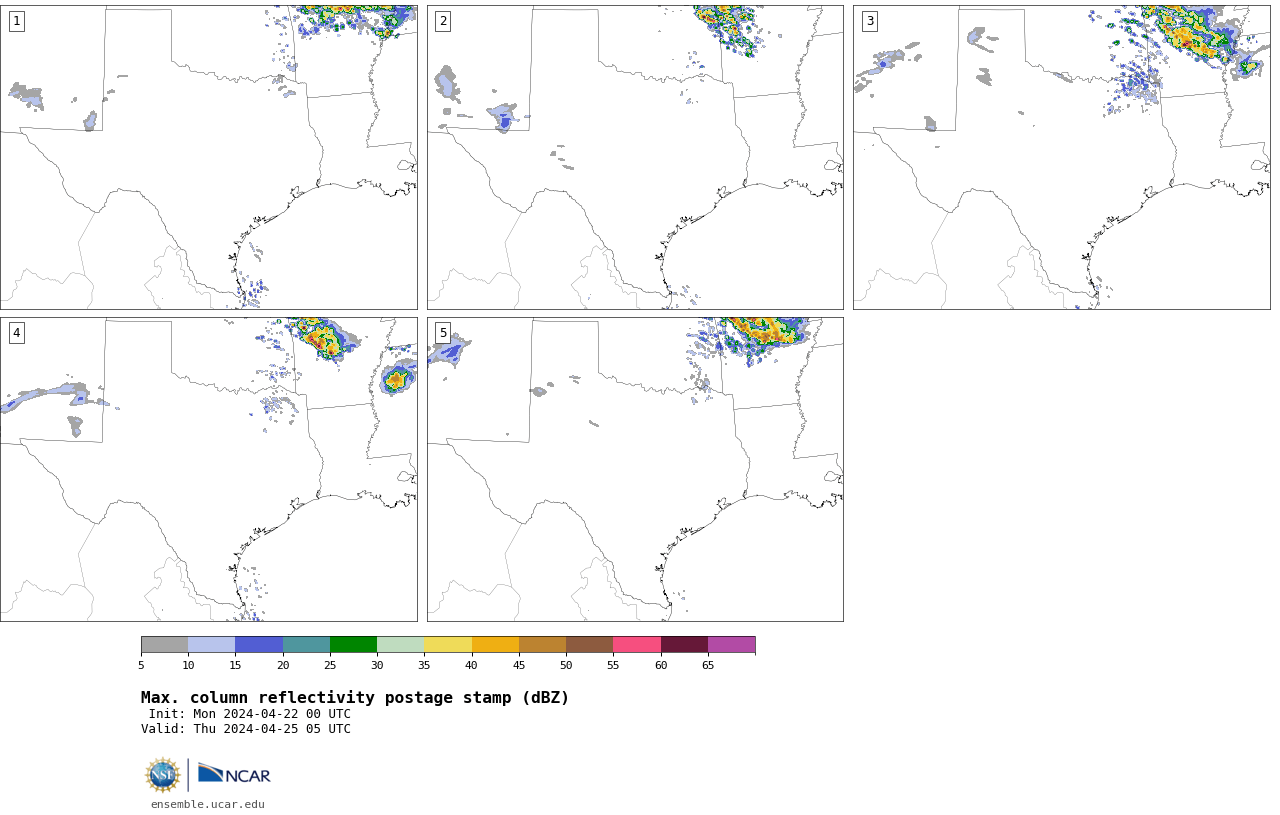Click the teal 20-25 dBZ swatch

click(306, 645)
